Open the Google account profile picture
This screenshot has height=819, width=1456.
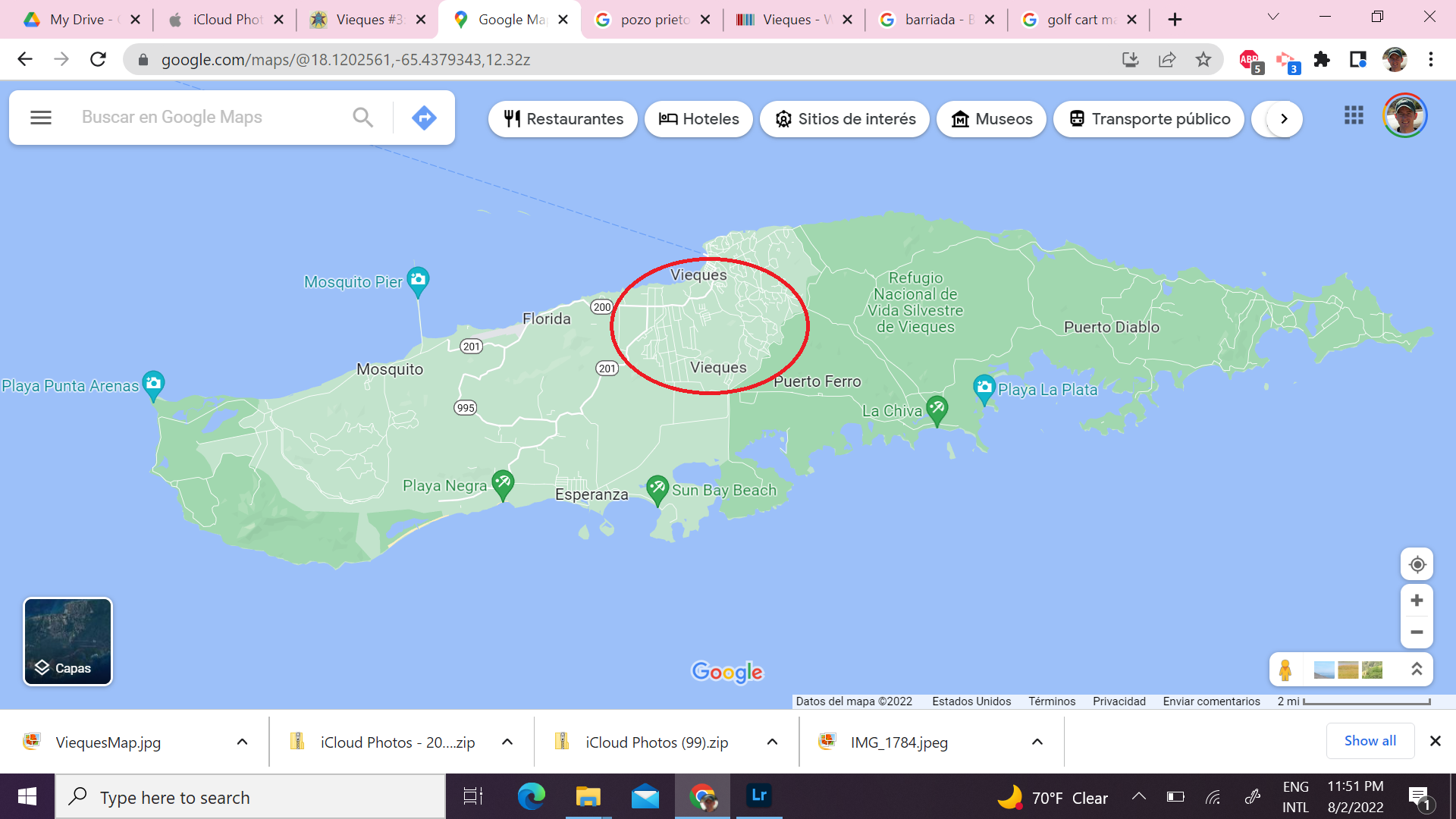point(1404,115)
